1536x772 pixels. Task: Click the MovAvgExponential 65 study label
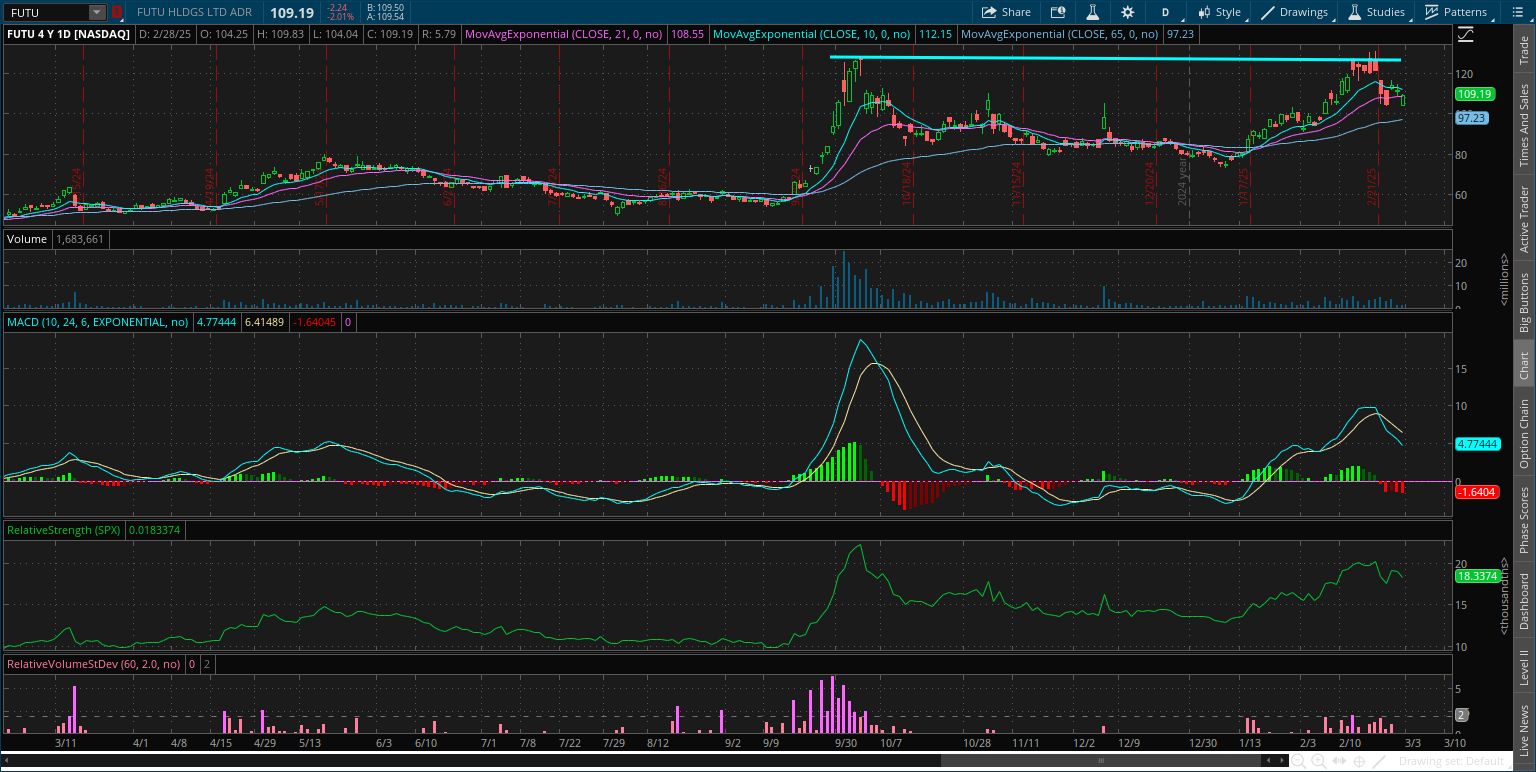(1061, 34)
